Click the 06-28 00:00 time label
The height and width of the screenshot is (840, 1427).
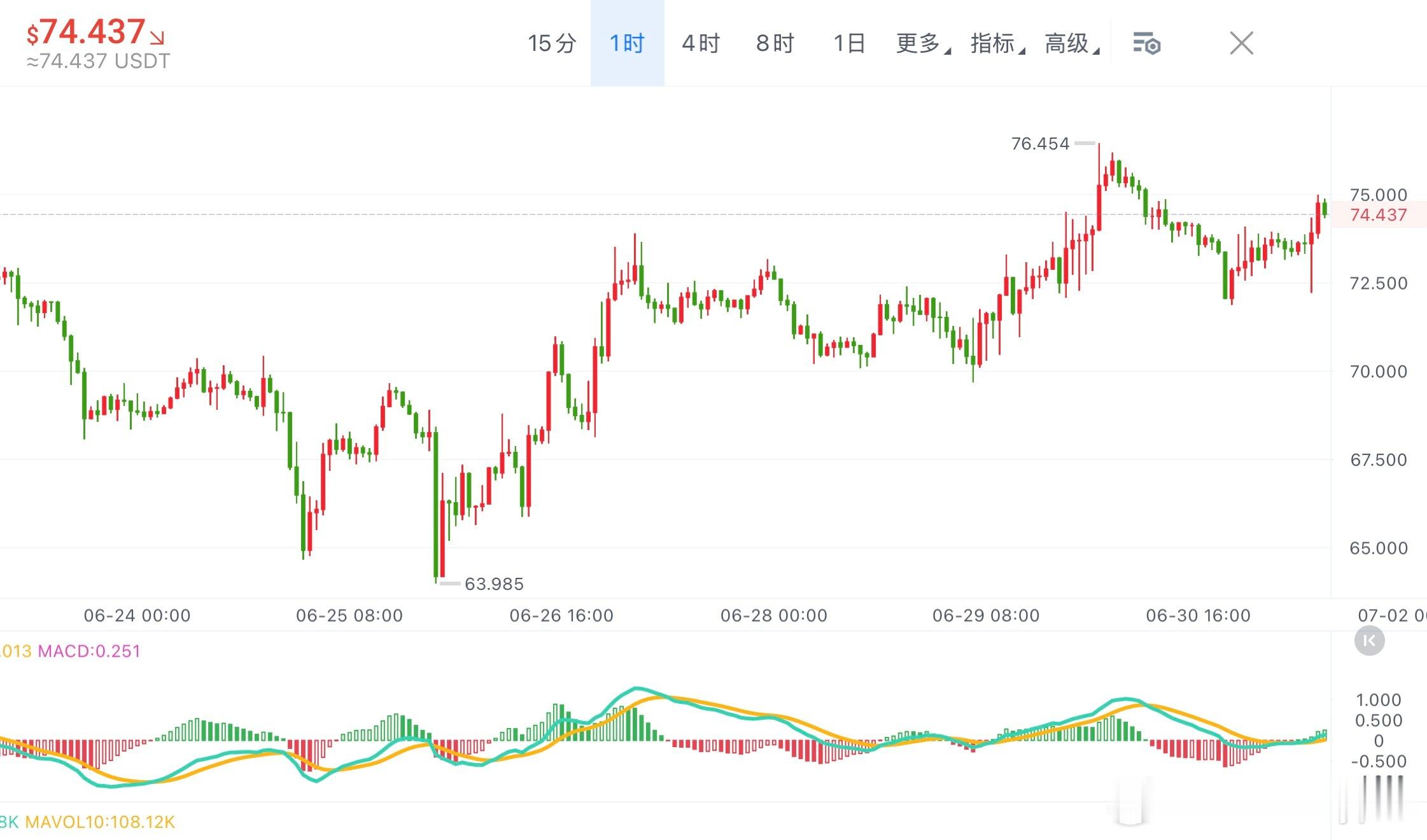pos(774,616)
